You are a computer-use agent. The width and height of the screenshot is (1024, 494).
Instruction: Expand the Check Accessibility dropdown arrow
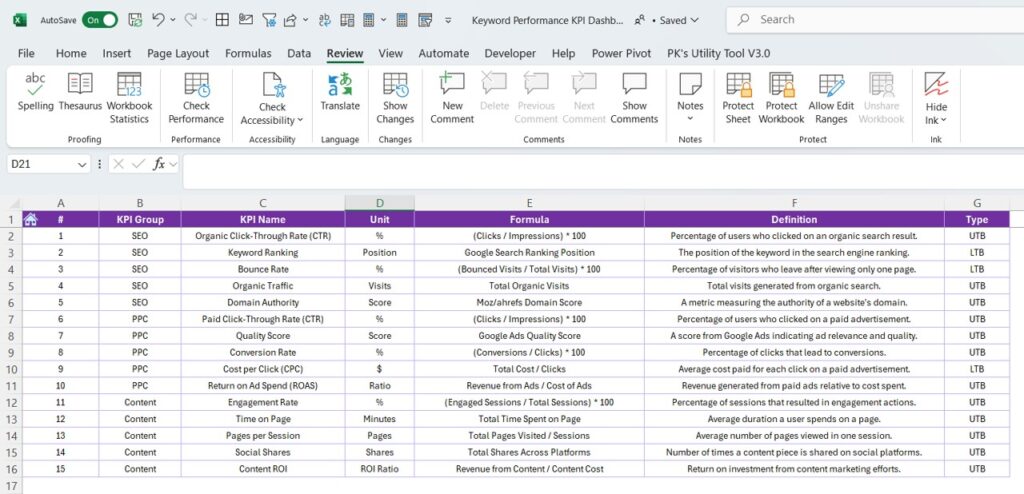pyautogui.click(x=300, y=120)
